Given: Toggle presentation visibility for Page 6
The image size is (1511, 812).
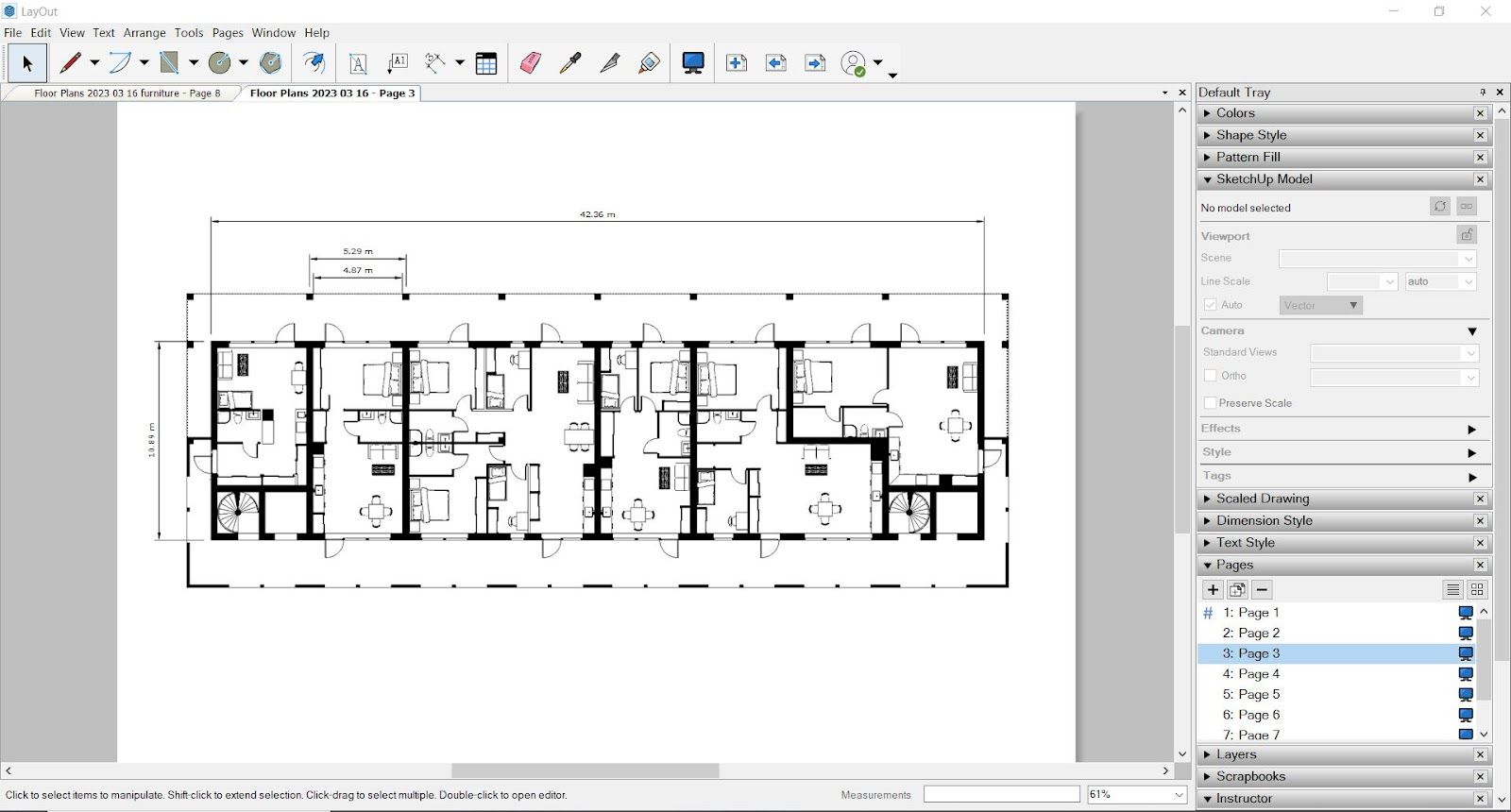Looking at the screenshot, I should point(1466,715).
